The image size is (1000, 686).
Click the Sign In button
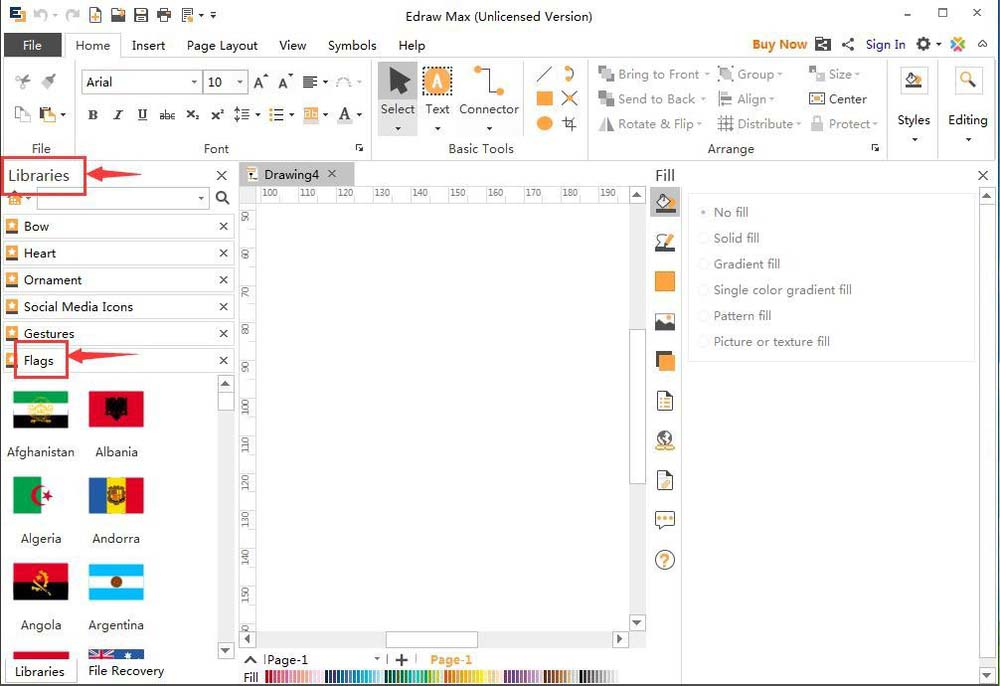pos(885,44)
